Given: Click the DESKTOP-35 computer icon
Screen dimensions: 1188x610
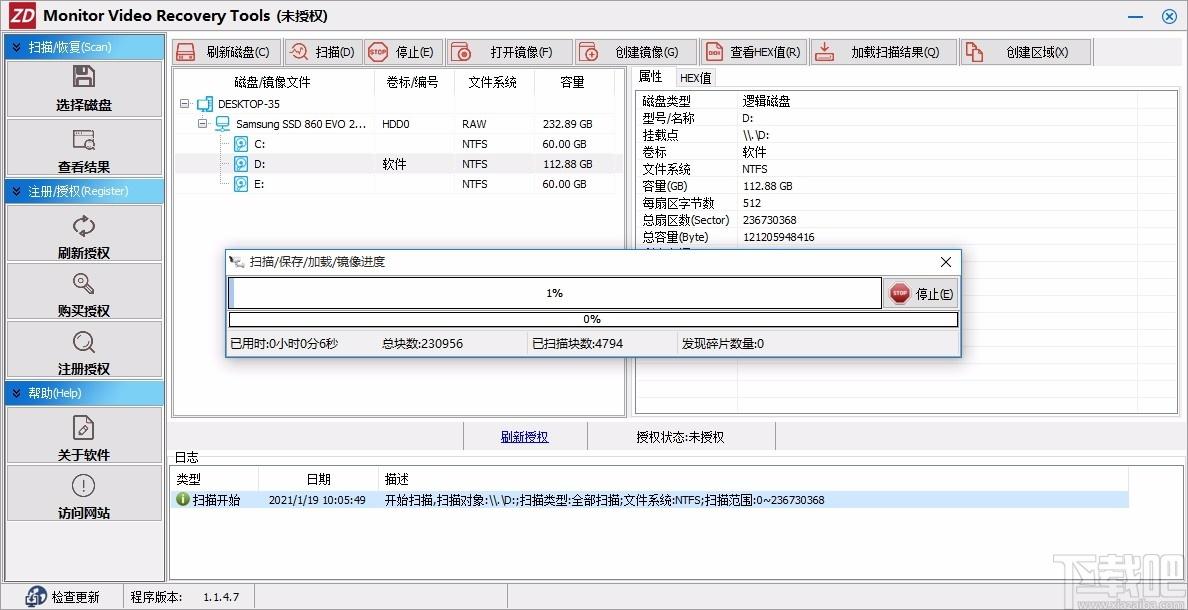Looking at the screenshot, I should point(205,104).
